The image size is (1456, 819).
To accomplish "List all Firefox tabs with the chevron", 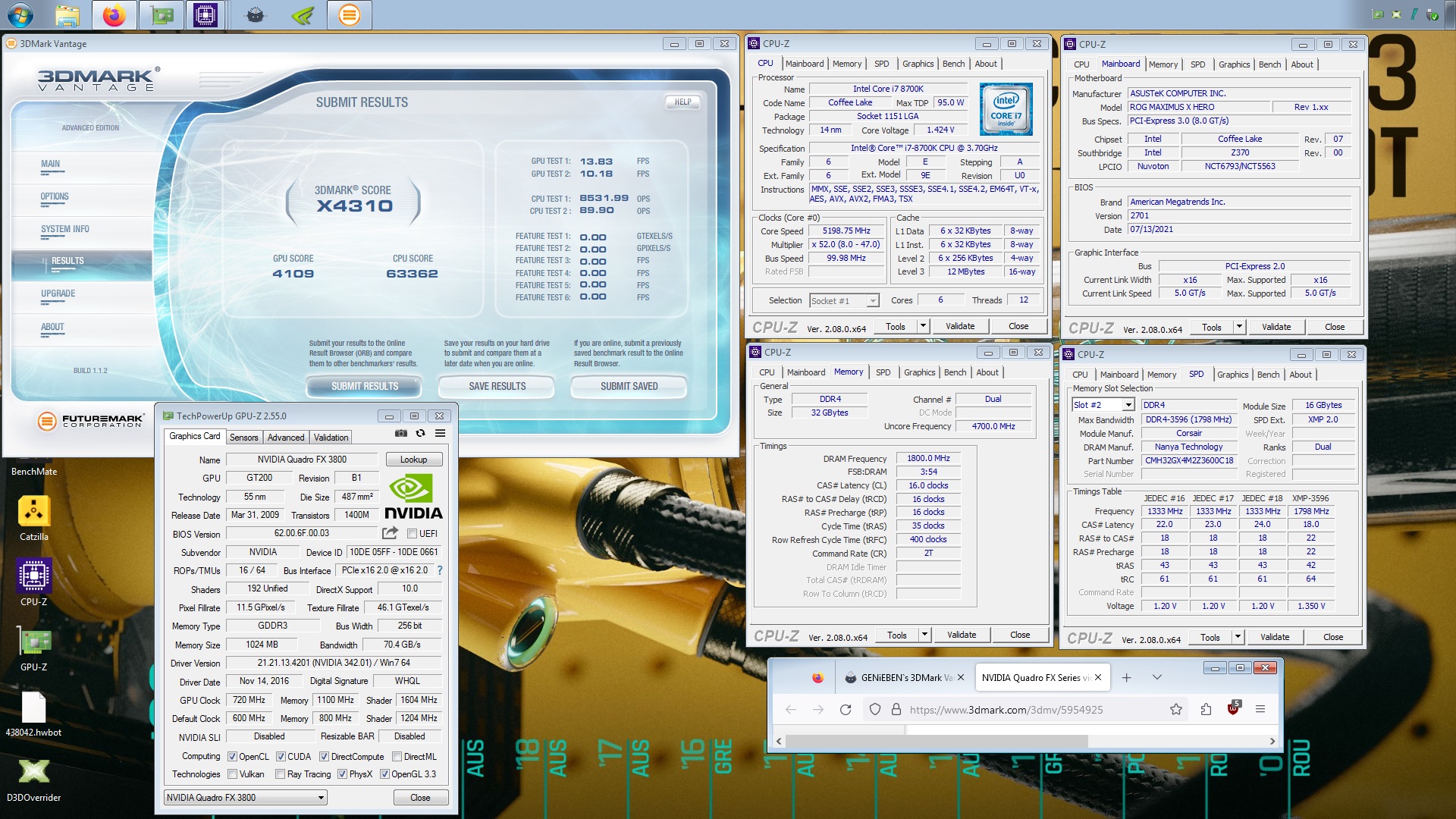I will pyautogui.click(x=1157, y=677).
